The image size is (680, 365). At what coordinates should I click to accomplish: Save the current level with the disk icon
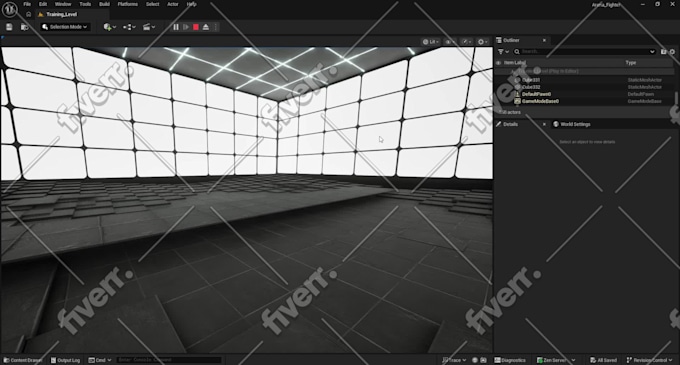point(9,27)
